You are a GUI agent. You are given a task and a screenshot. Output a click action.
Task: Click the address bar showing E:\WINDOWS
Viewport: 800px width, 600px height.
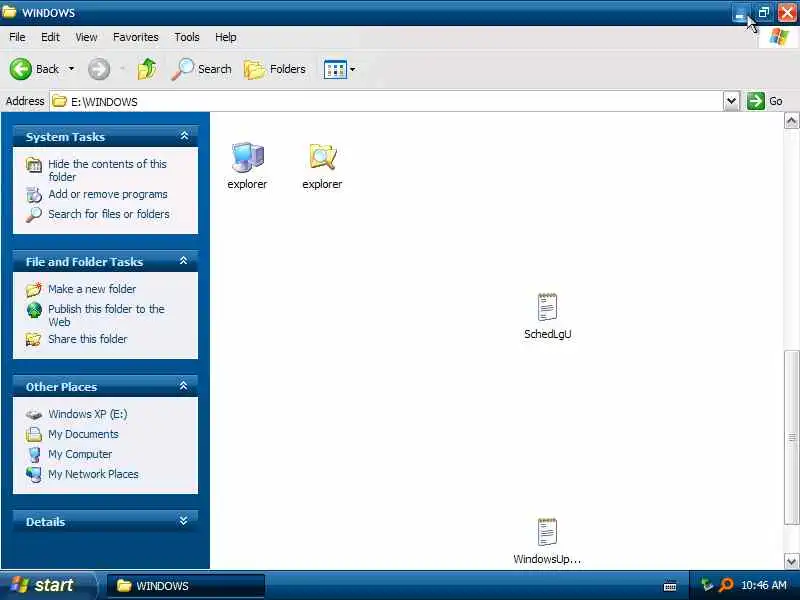[386, 102]
